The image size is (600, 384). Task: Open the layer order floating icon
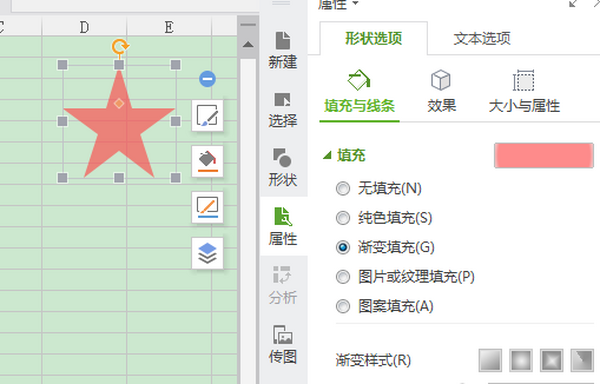point(207,253)
